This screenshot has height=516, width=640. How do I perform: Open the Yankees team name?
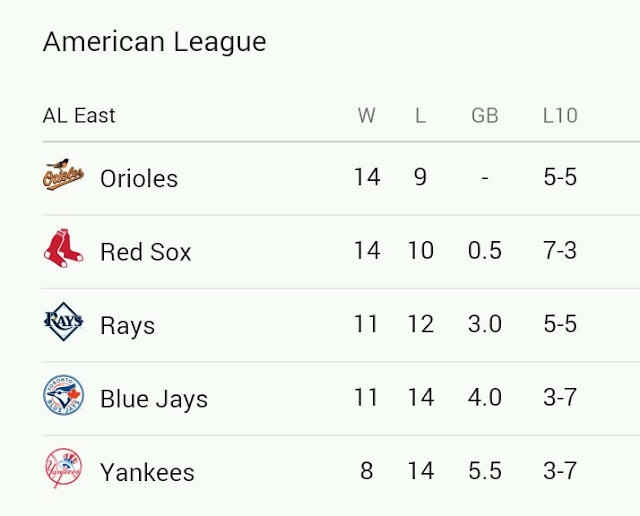click(147, 472)
